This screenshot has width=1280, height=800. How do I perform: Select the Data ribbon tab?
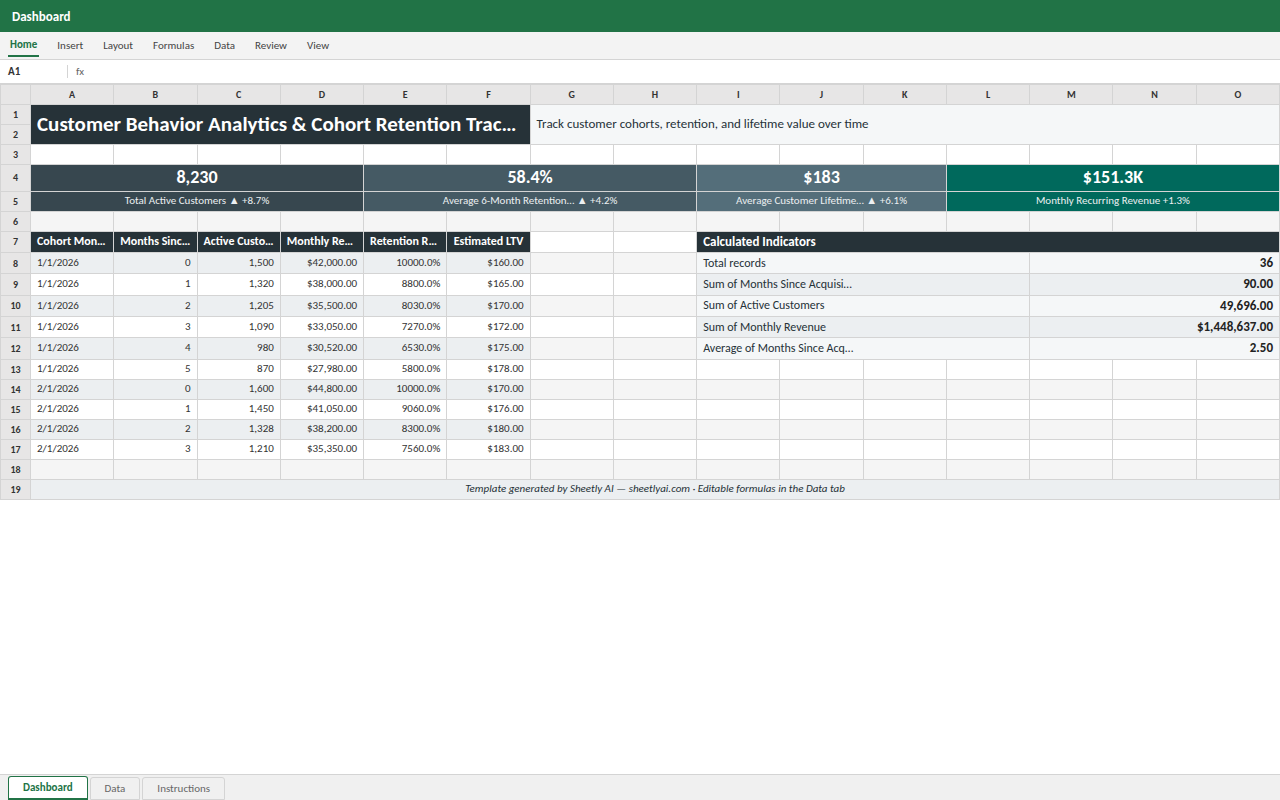click(x=224, y=45)
